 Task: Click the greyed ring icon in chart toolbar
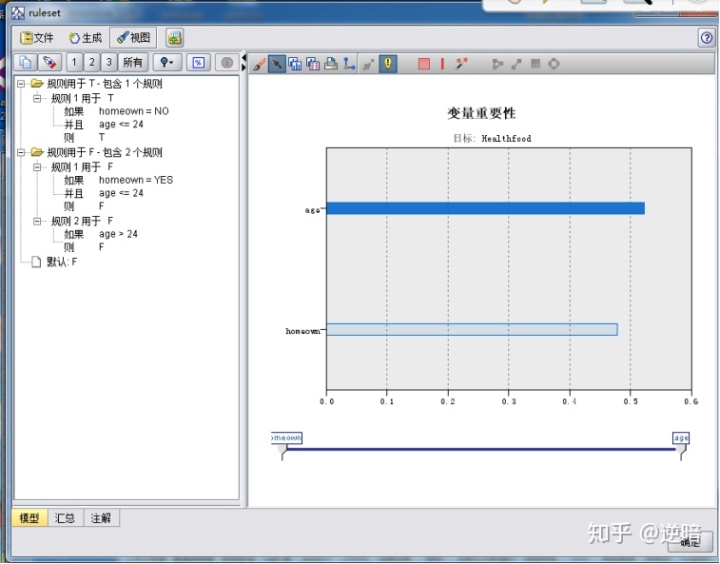(554, 63)
